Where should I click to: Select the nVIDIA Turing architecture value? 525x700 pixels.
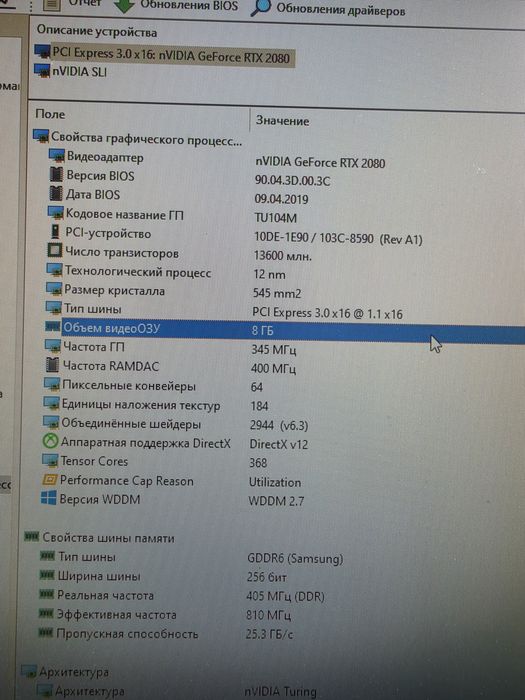coord(280,692)
